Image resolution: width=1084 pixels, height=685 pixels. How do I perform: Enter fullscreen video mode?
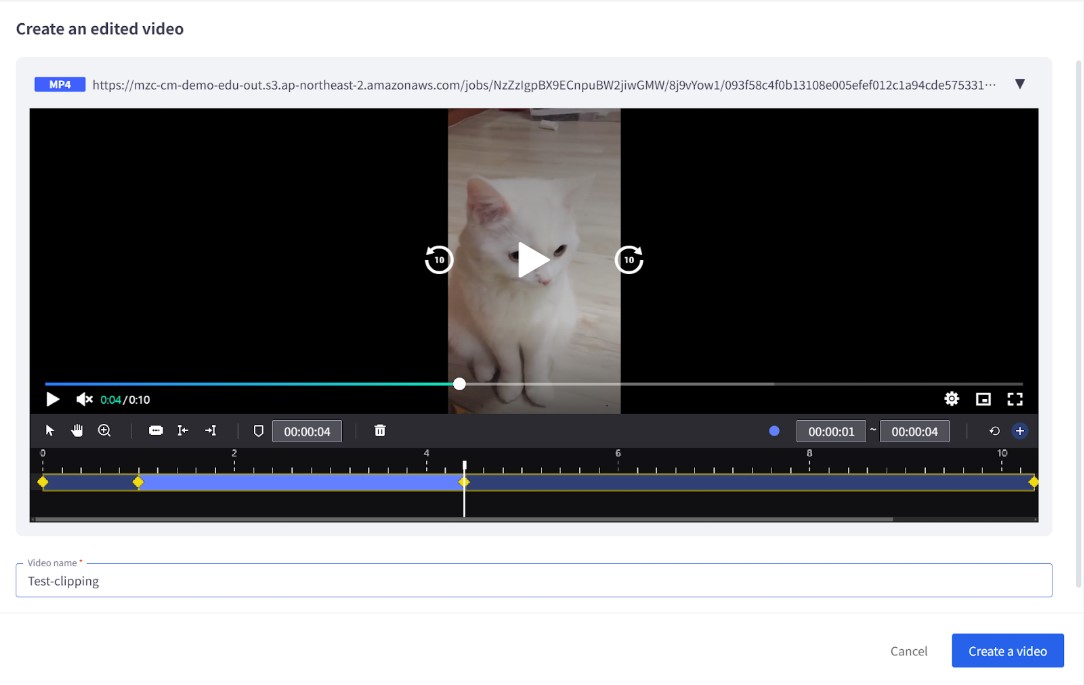[1014, 399]
